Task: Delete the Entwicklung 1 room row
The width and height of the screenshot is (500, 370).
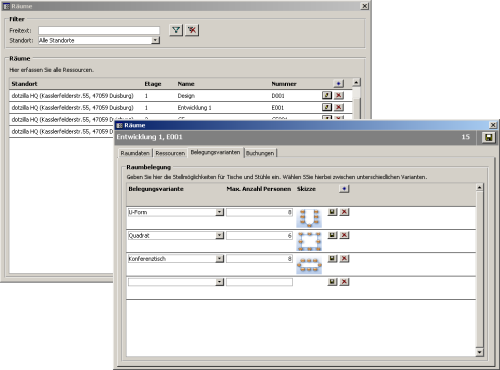Action: 339,107
